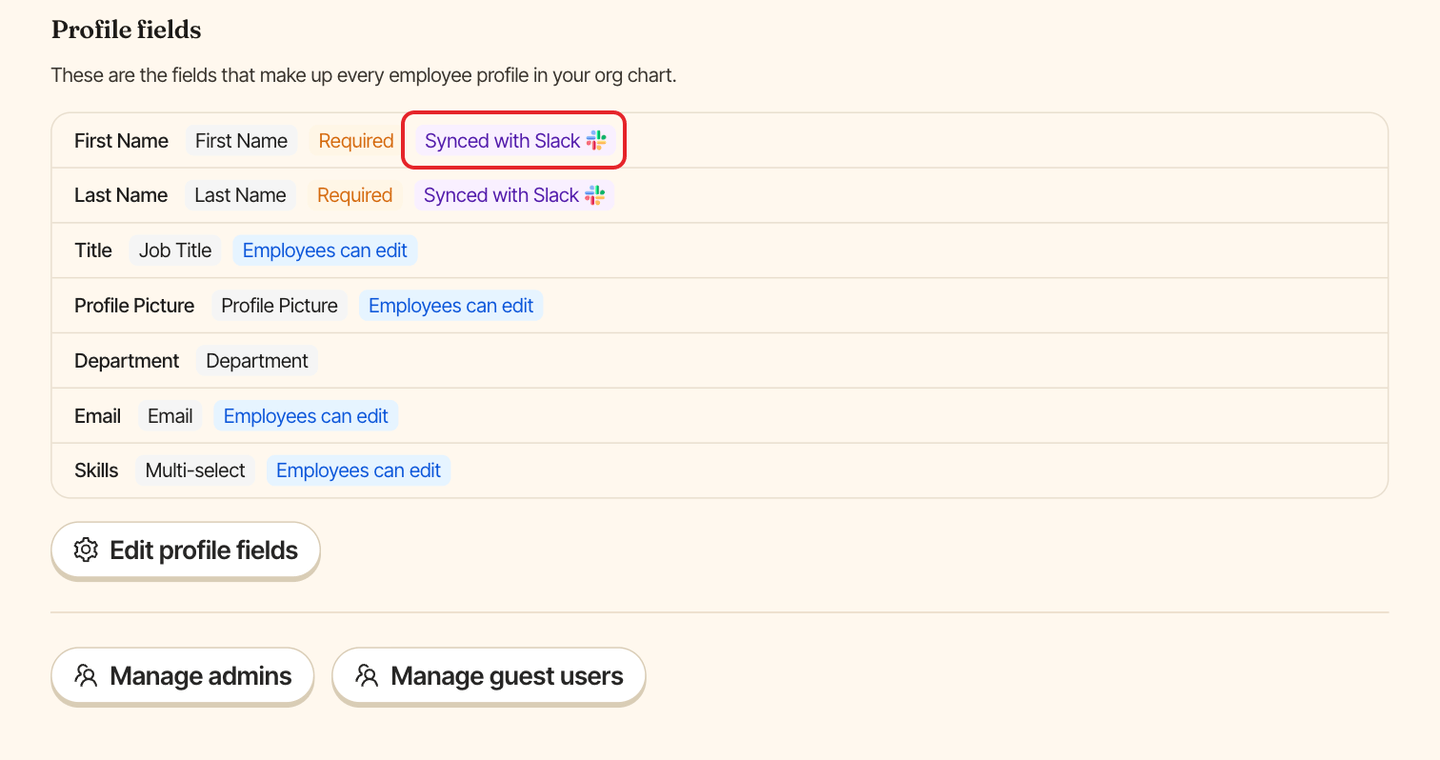Click the Multi-select type badge
Image resolution: width=1440 pixels, height=760 pixels.
pos(195,470)
